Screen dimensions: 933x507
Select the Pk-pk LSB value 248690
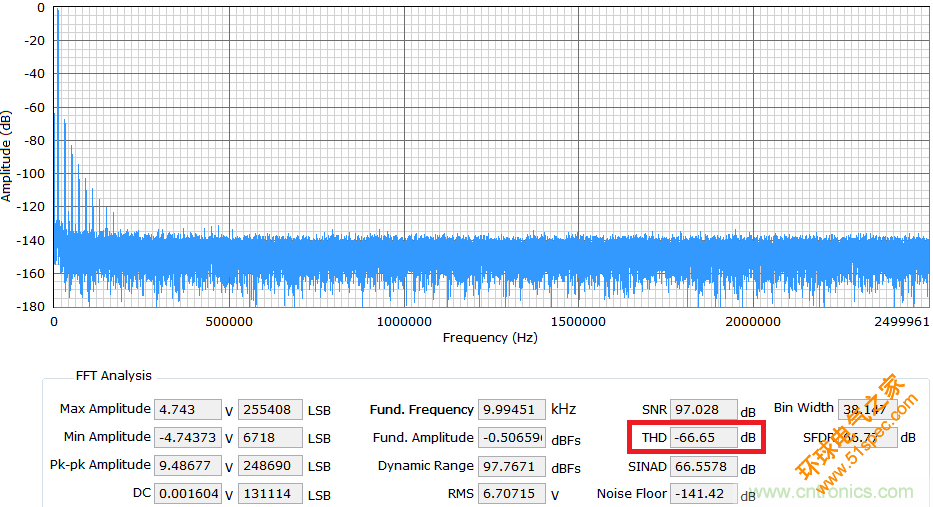[x=270, y=465]
